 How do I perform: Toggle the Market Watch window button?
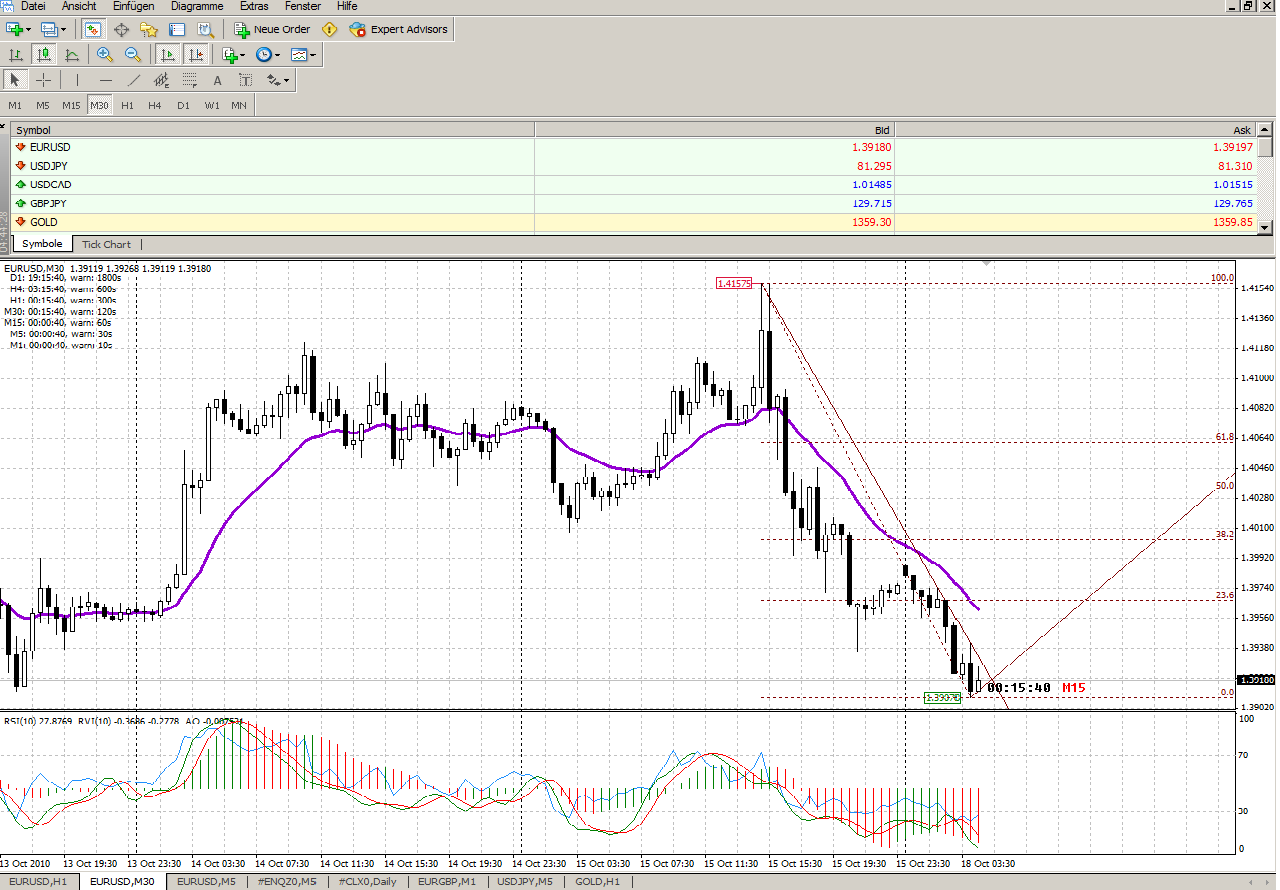(x=92, y=29)
